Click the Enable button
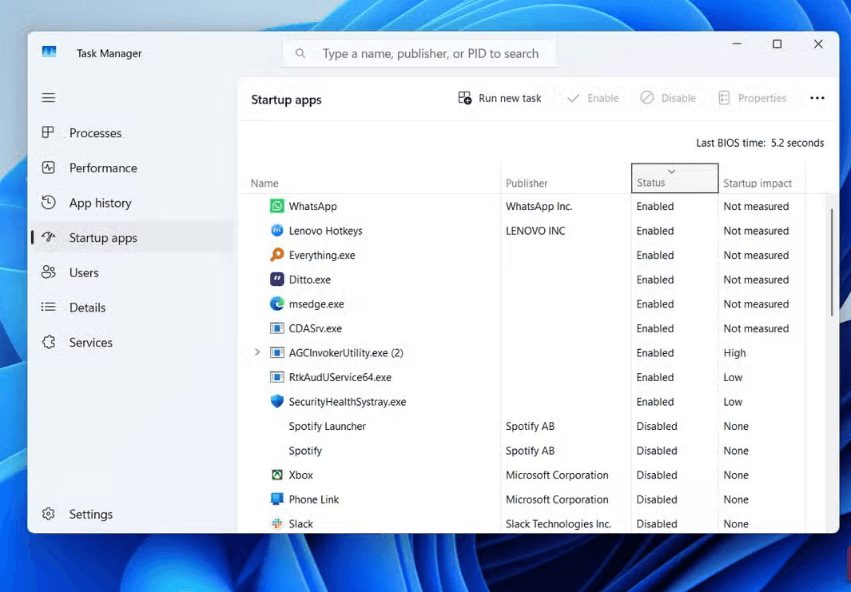This screenshot has height=592, width=851. click(x=593, y=98)
